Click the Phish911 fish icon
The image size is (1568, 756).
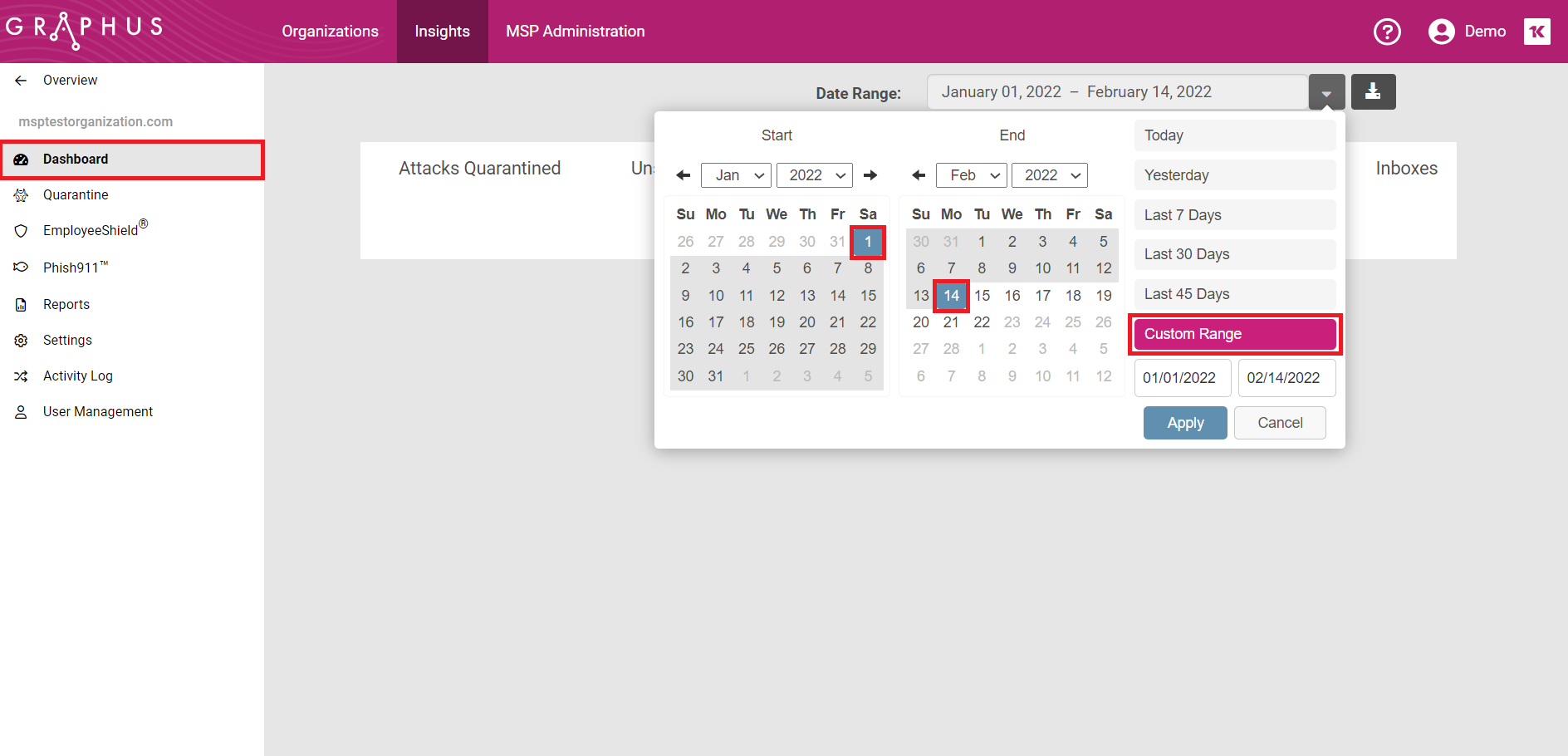(x=22, y=268)
